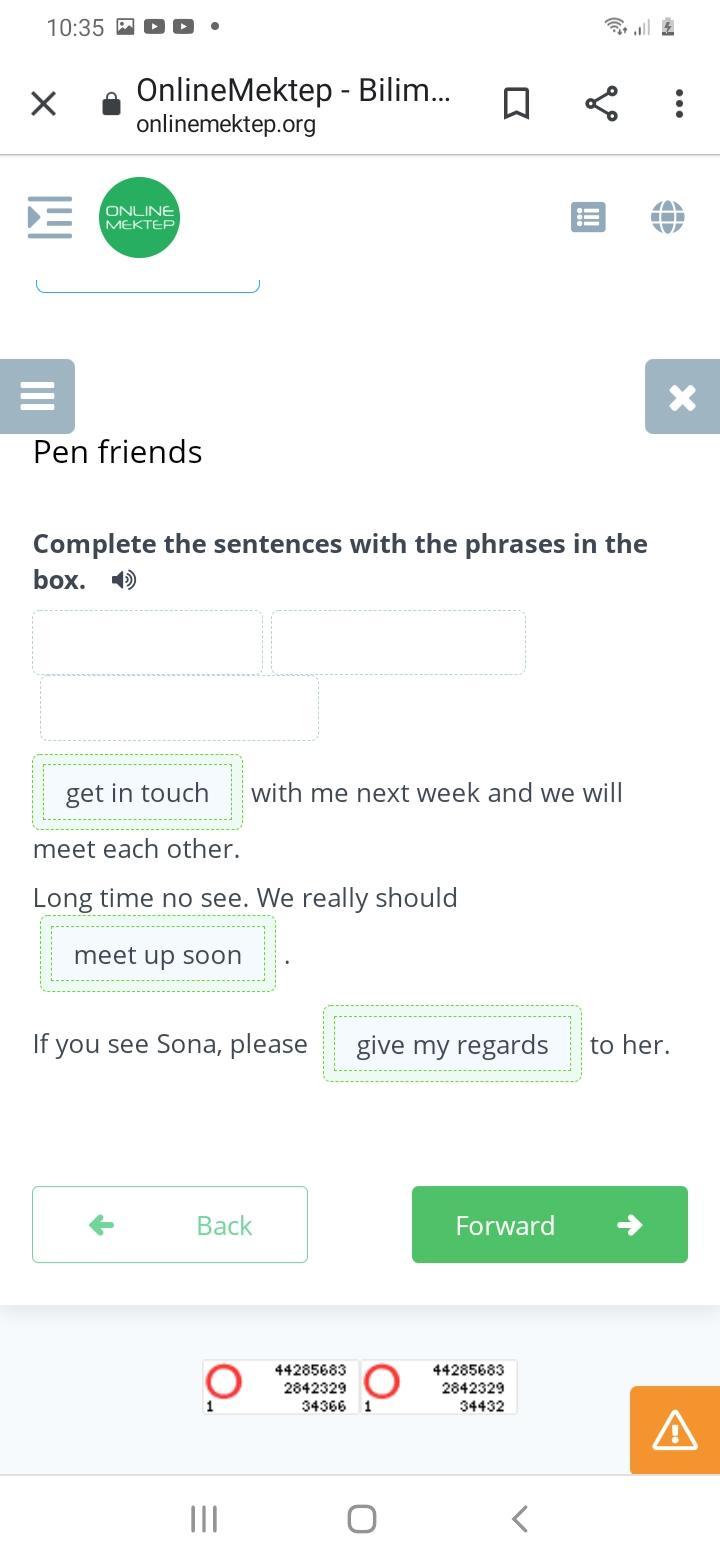Tap the Android home button
The width and height of the screenshot is (720, 1560).
click(x=361, y=1519)
